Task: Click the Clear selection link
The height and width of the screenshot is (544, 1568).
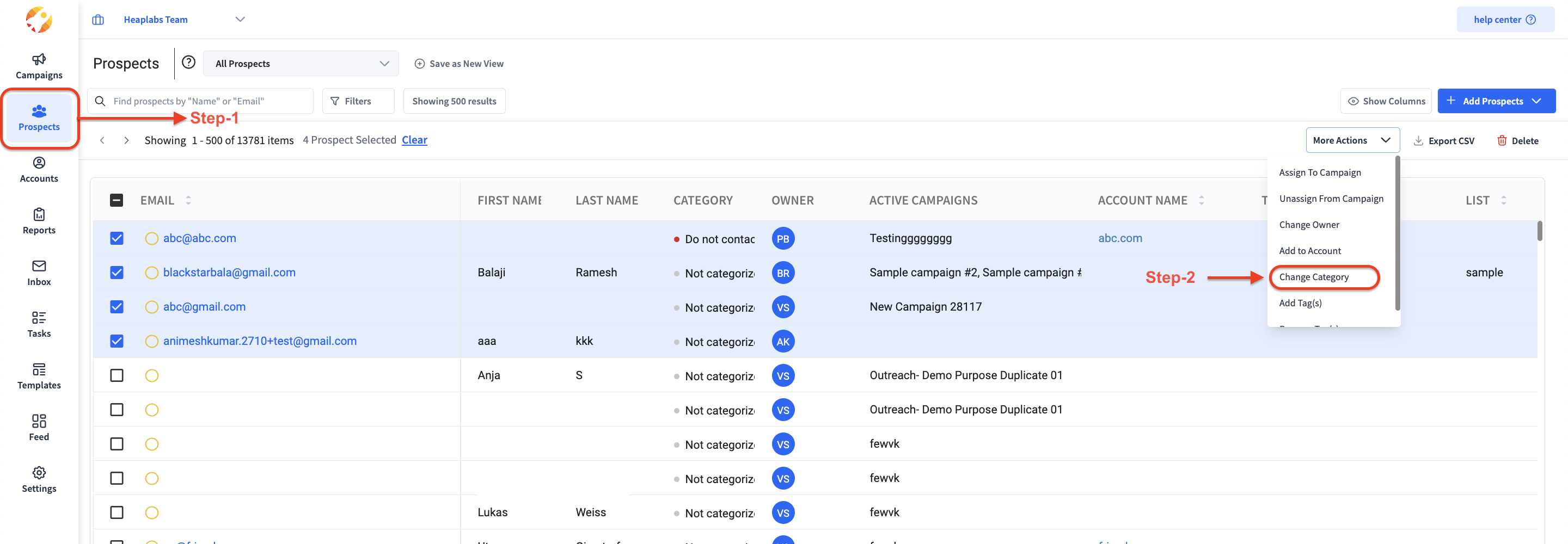Action: click(414, 140)
